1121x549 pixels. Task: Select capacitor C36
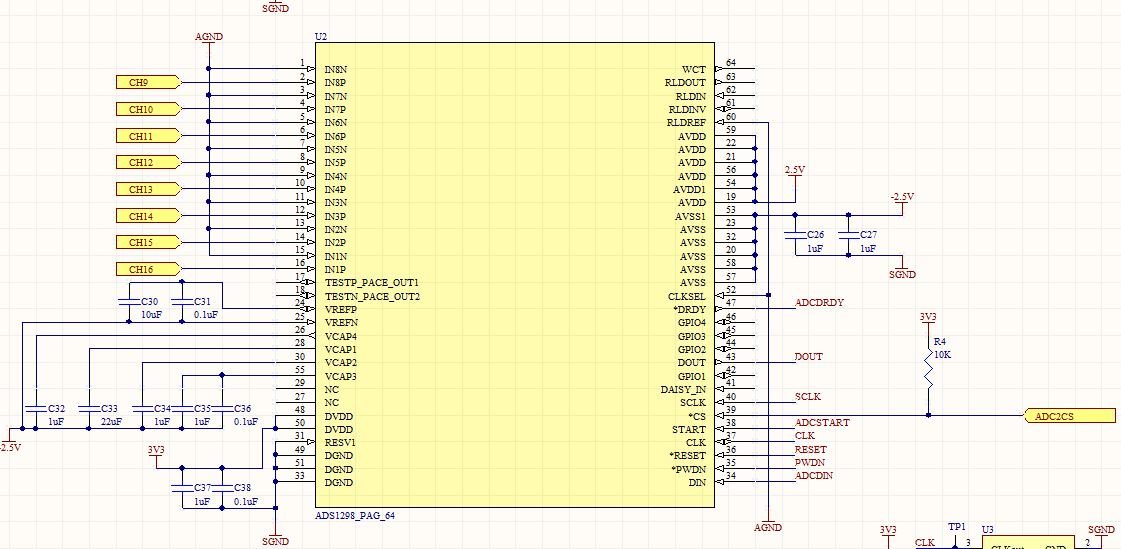(222, 409)
